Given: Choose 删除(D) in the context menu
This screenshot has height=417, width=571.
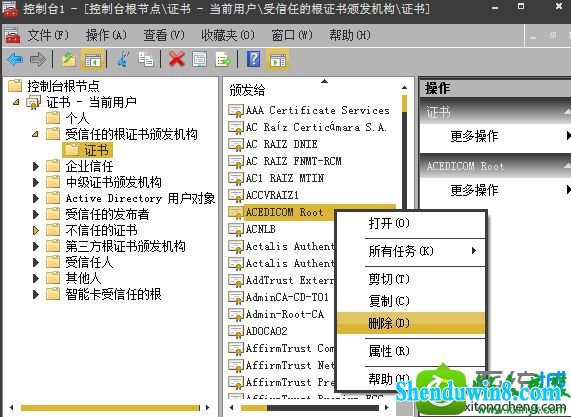Looking at the screenshot, I should coord(411,323).
